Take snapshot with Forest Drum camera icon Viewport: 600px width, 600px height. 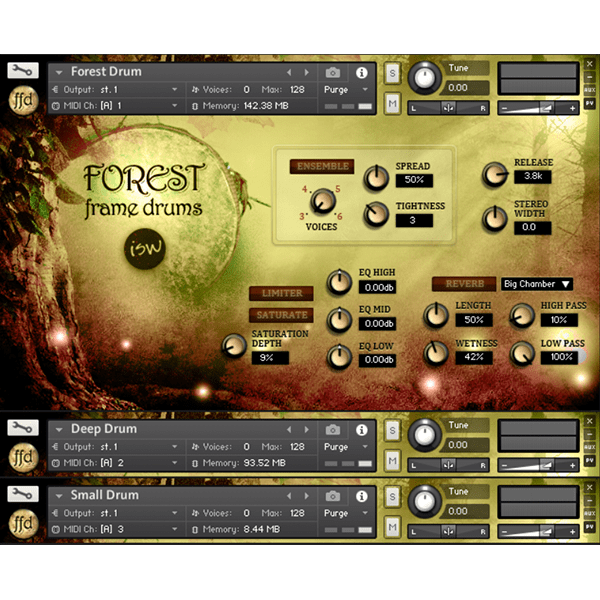pyautogui.click(x=333, y=72)
